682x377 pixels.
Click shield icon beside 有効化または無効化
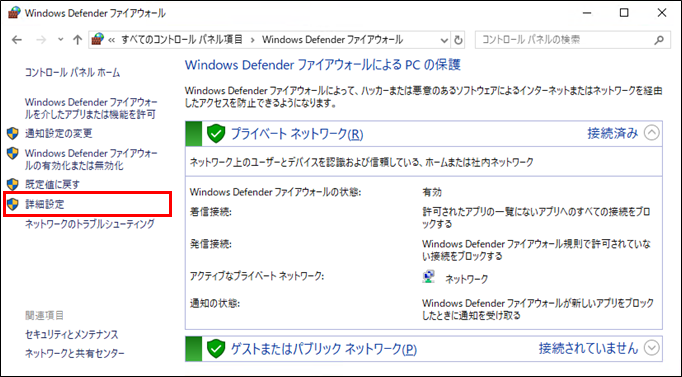click(x=13, y=153)
